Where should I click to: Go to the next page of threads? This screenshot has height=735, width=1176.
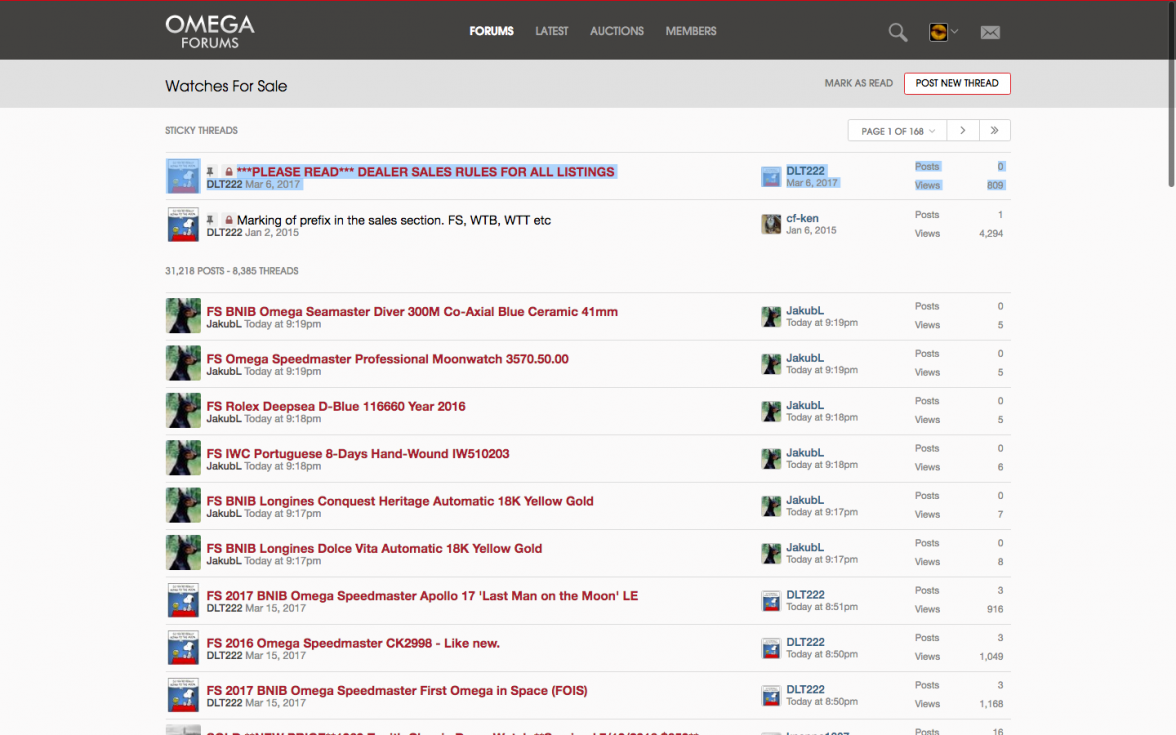click(962, 130)
